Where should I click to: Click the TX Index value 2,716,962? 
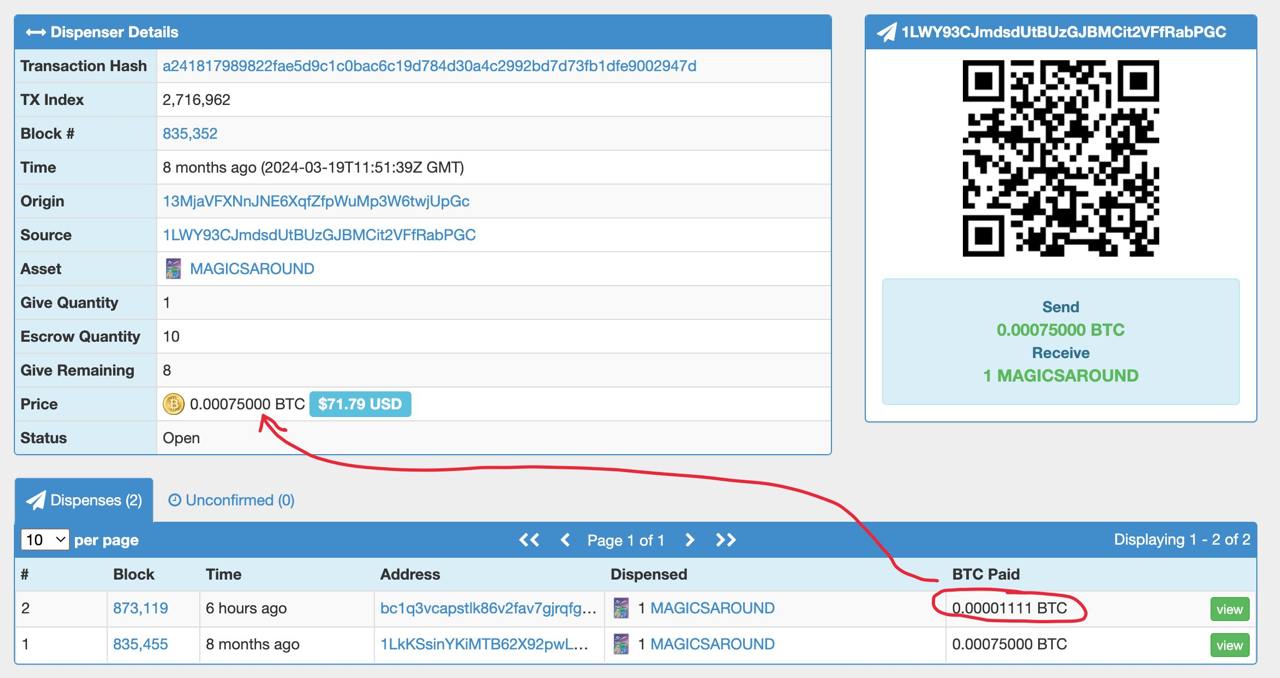click(197, 100)
